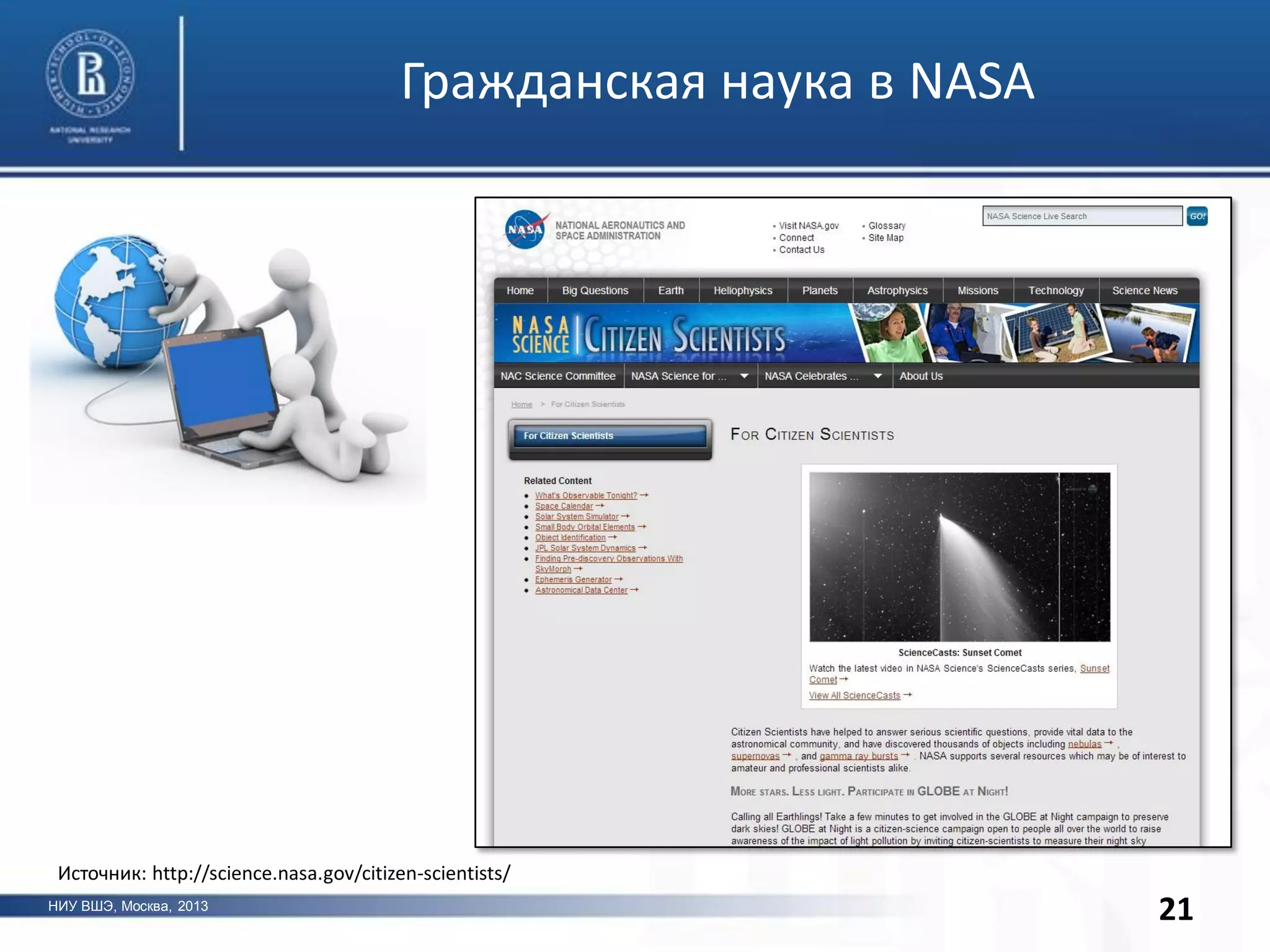Image resolution: width=1270 pixels, height=952 pixels.
Task: Open What's Observable Tonight? link
Action: pyautogui.click(x=586, y=496)
